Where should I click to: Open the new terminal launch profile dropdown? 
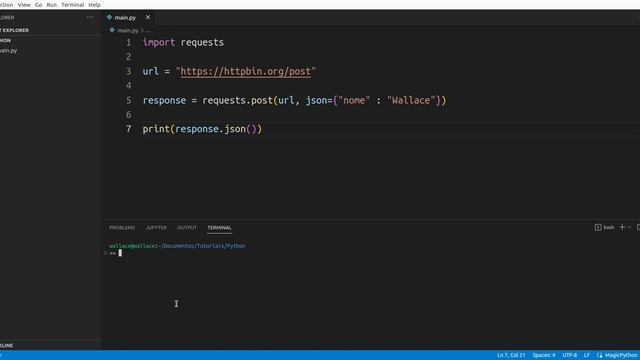coord(629,227)
